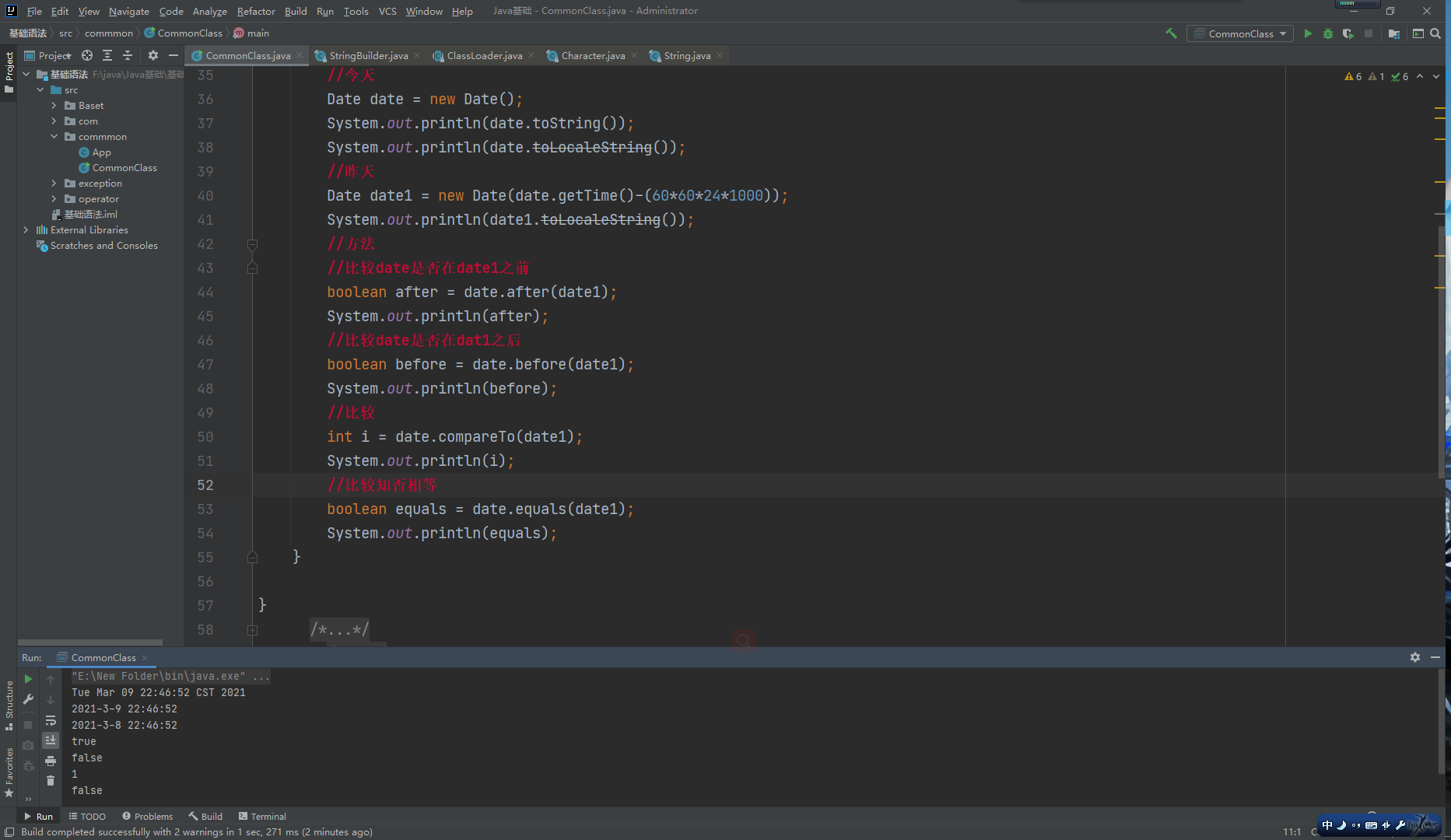Image resolution: width=1451 pixels, height=840 pixels.
Task: Print the console output
Action: pyautogui.click(x=51, y=761)
